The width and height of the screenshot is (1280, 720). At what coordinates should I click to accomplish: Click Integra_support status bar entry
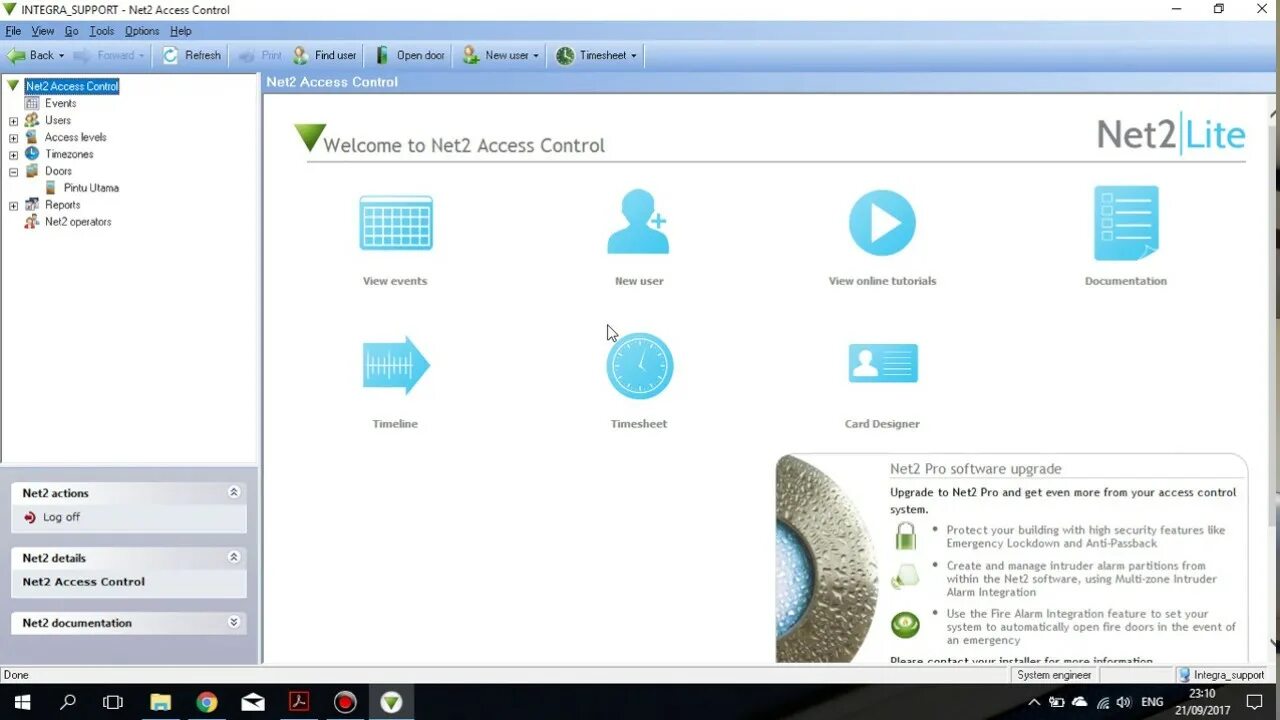coord(1222,675)
